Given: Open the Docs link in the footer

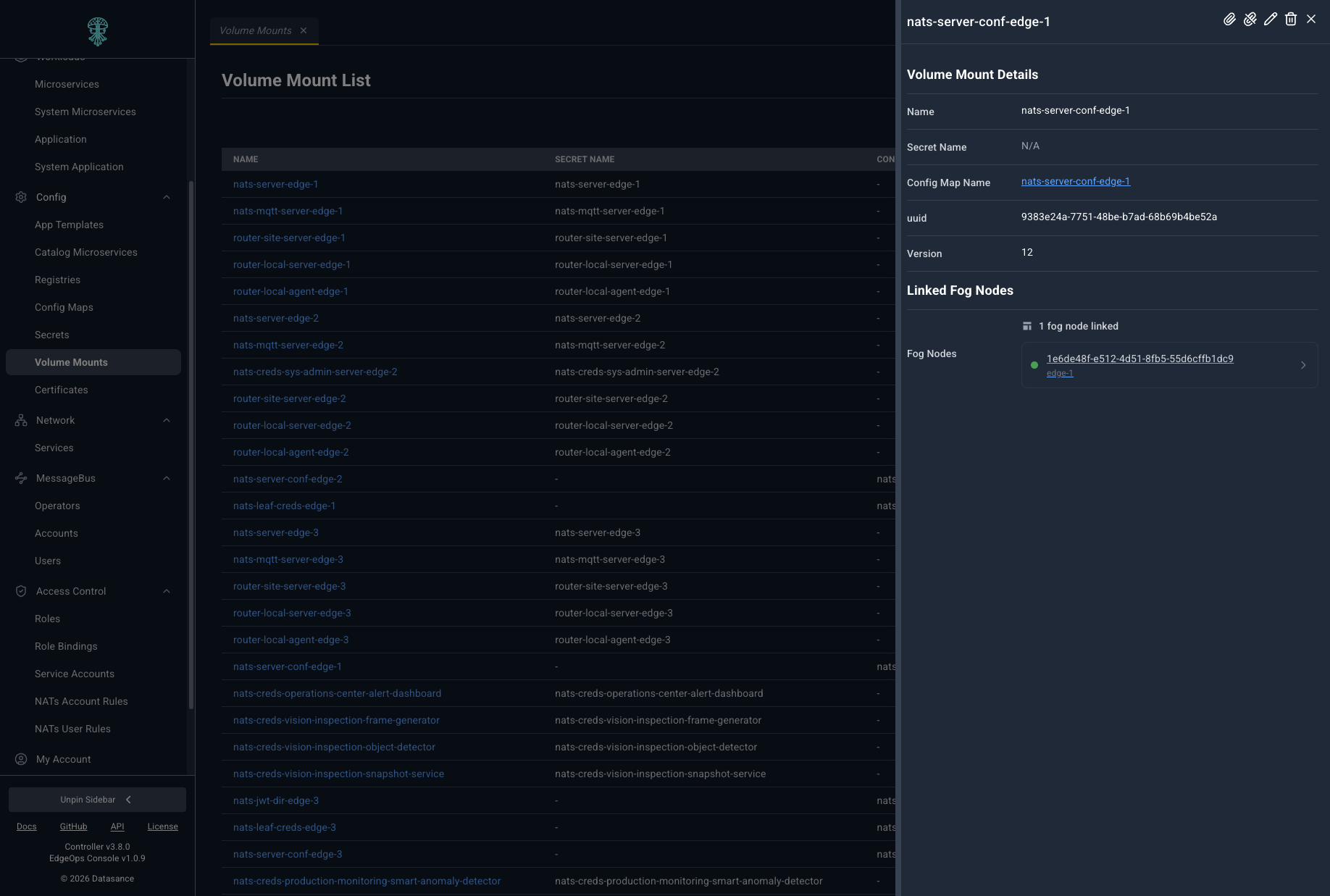Looking at the screenshot, I should coord(27,826).
